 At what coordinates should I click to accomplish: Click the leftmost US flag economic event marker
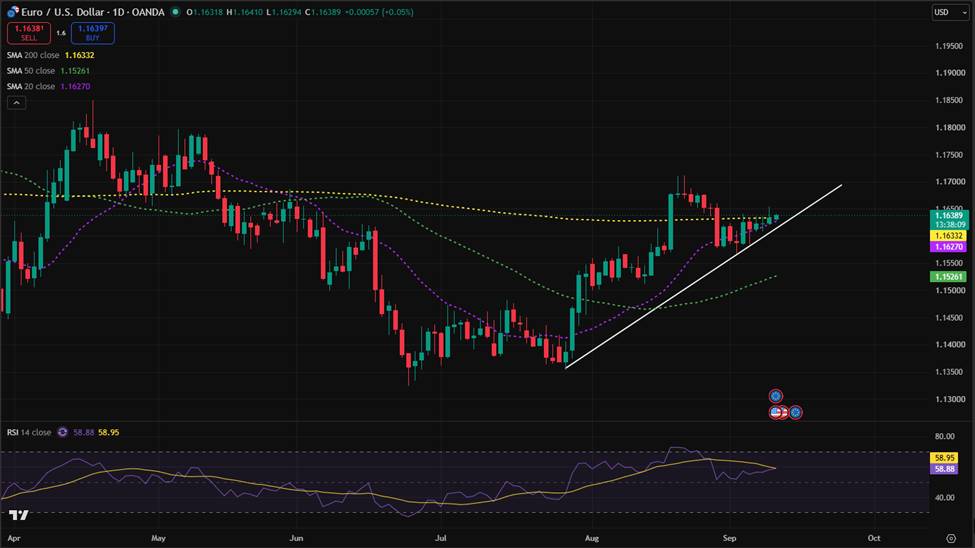pyautogui.click(x=775, y=412)
